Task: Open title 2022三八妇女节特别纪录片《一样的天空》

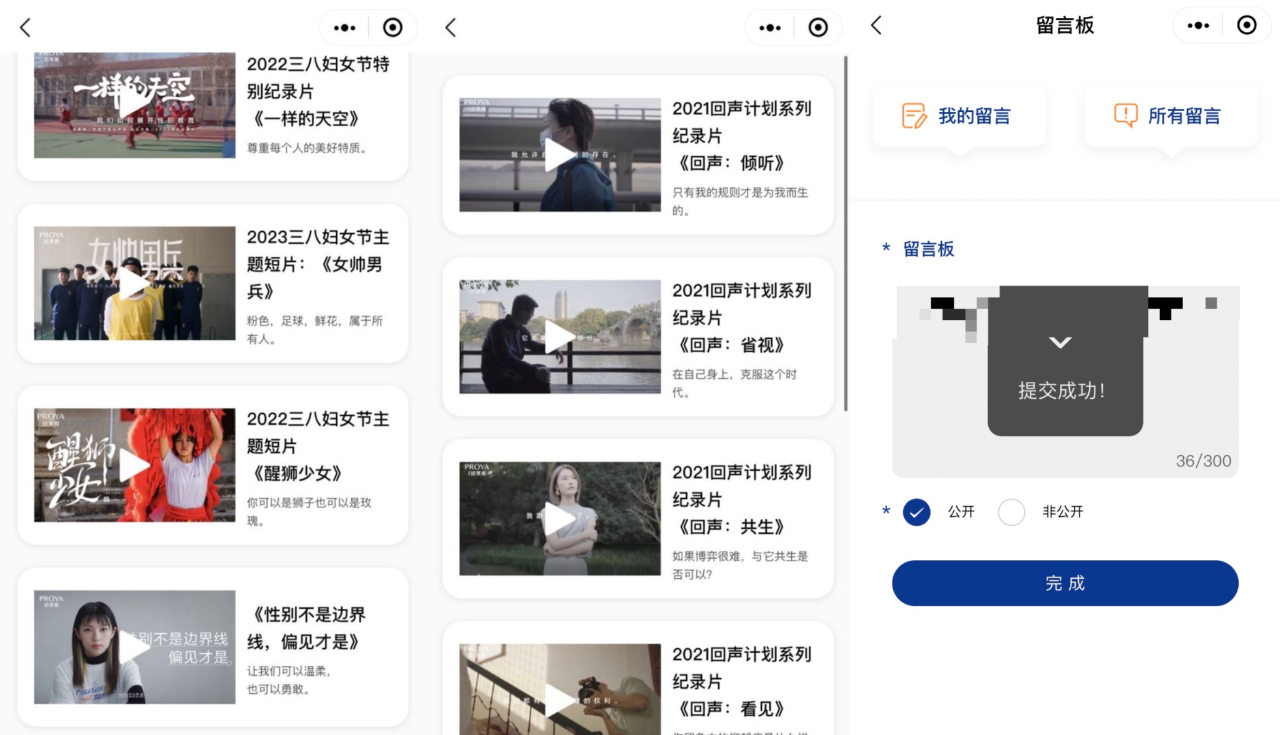Action: coord(318,91)
